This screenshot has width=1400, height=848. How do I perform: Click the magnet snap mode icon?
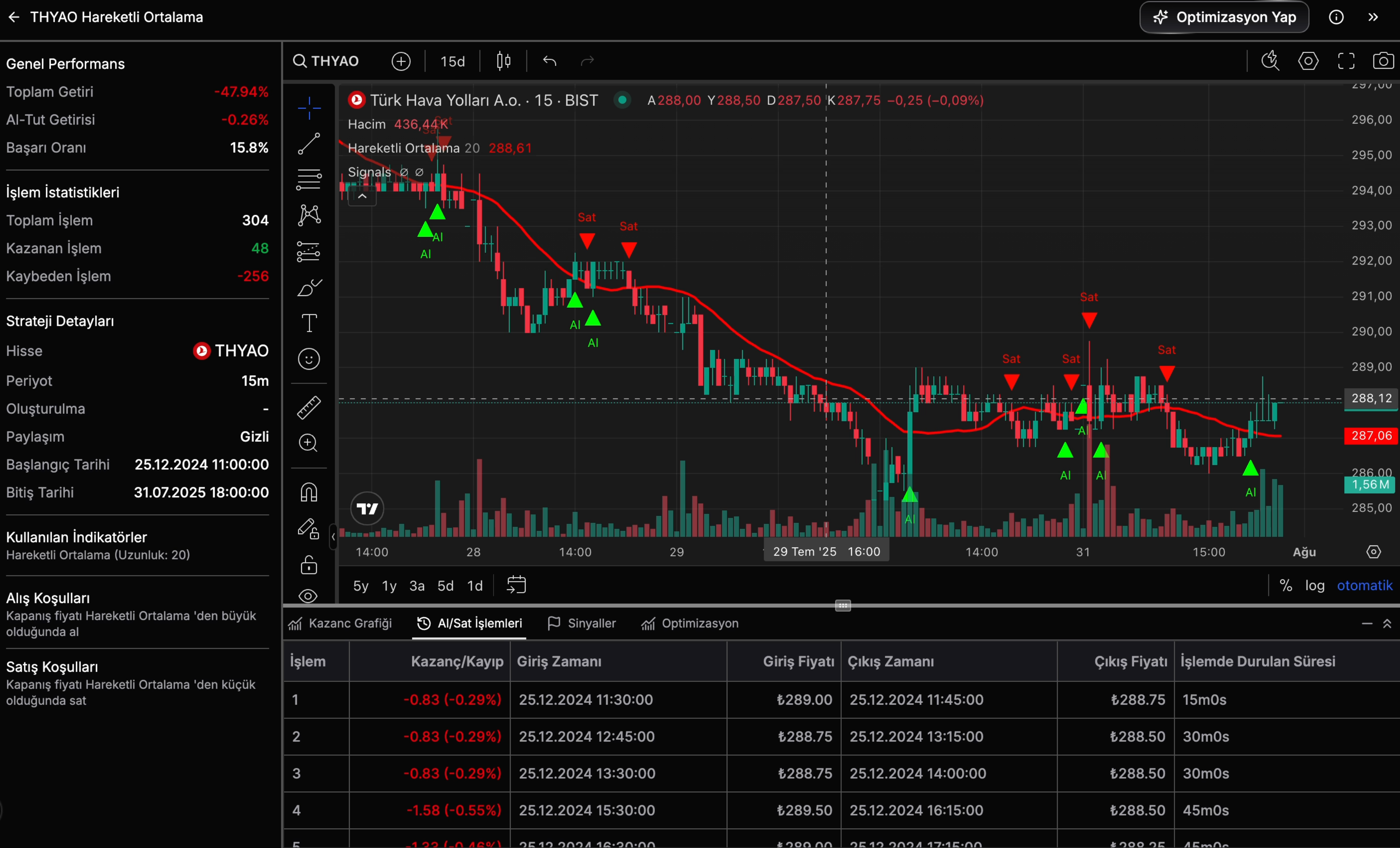point(309,492)
